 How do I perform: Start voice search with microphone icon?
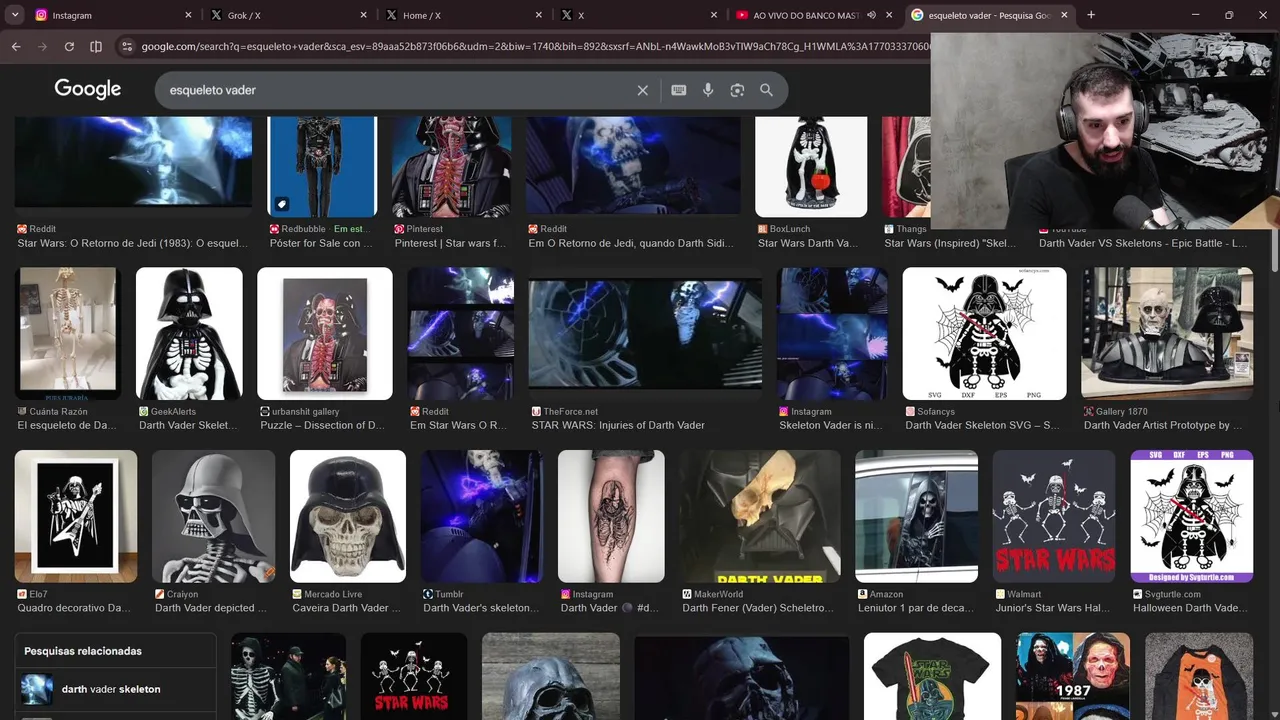pos(708,90)
